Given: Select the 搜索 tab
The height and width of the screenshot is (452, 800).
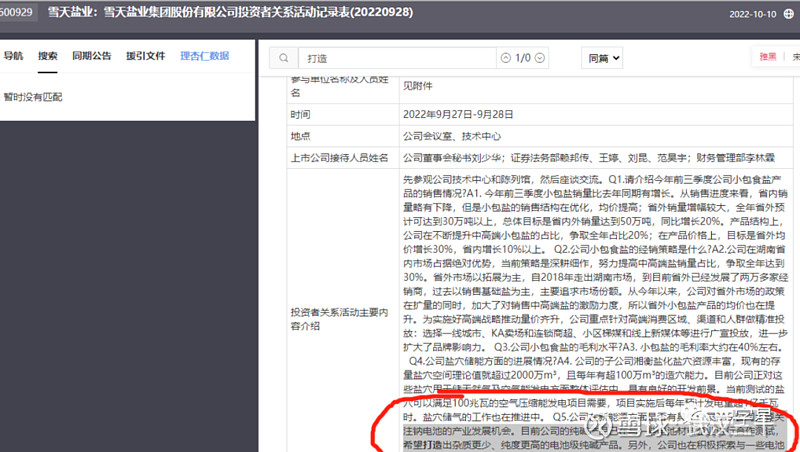Looking at the screenshot, I should point(47,56).
